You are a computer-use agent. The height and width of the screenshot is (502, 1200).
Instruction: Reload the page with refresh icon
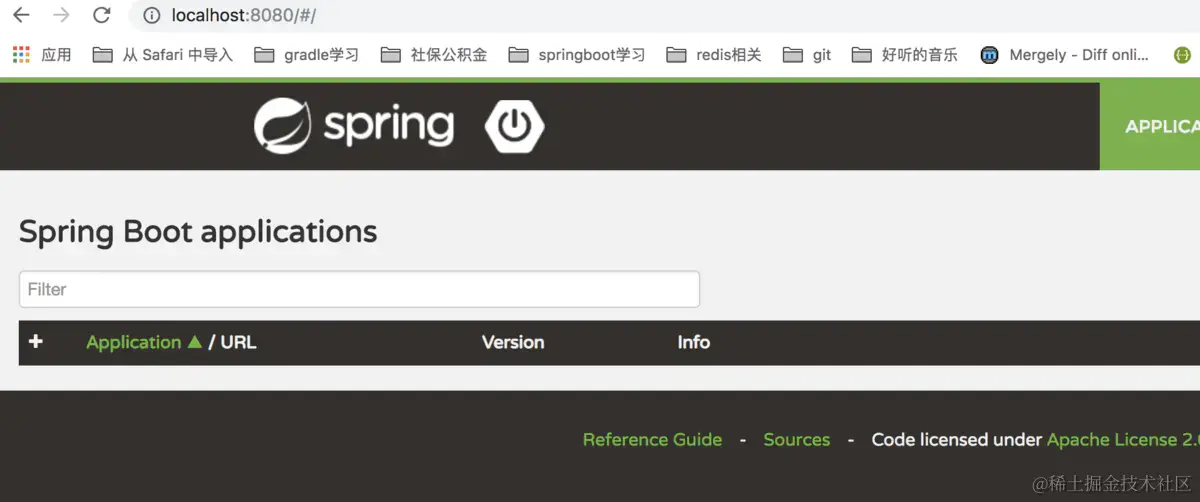click(x=101, y=15)
